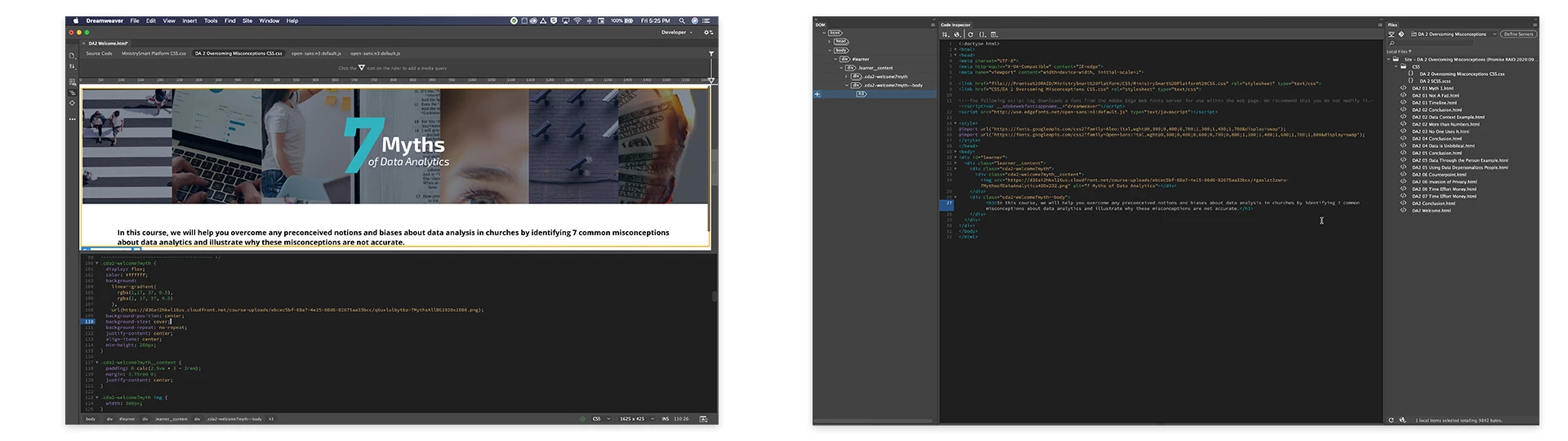The height and width of the screenshot is (441, 1568).
Task: Click the Git diamond icon in Files panel
Action: pyautogui.click(x=1401, y=34)
